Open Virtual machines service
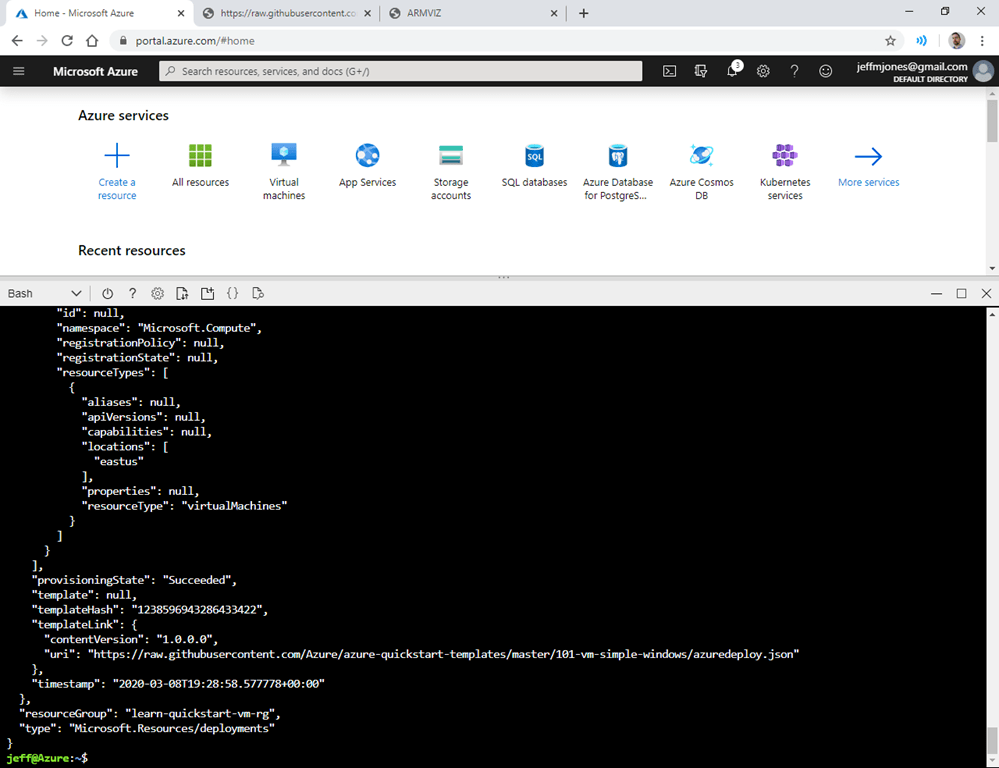This screenshot has height=768, width=999. pyautogui.click(x=284, y=171)
